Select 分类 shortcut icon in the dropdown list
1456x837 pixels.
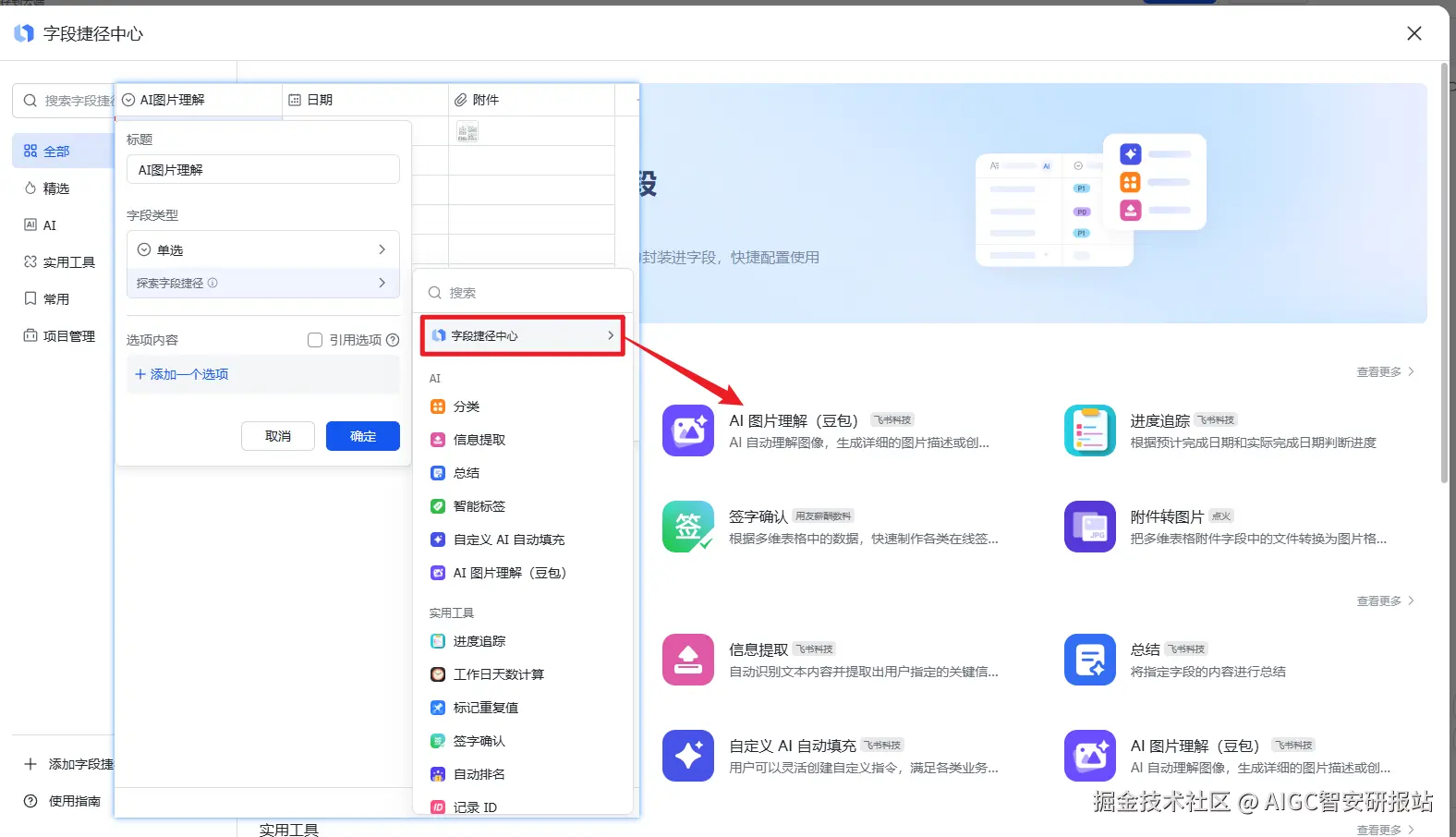click(x=438, y=406)
